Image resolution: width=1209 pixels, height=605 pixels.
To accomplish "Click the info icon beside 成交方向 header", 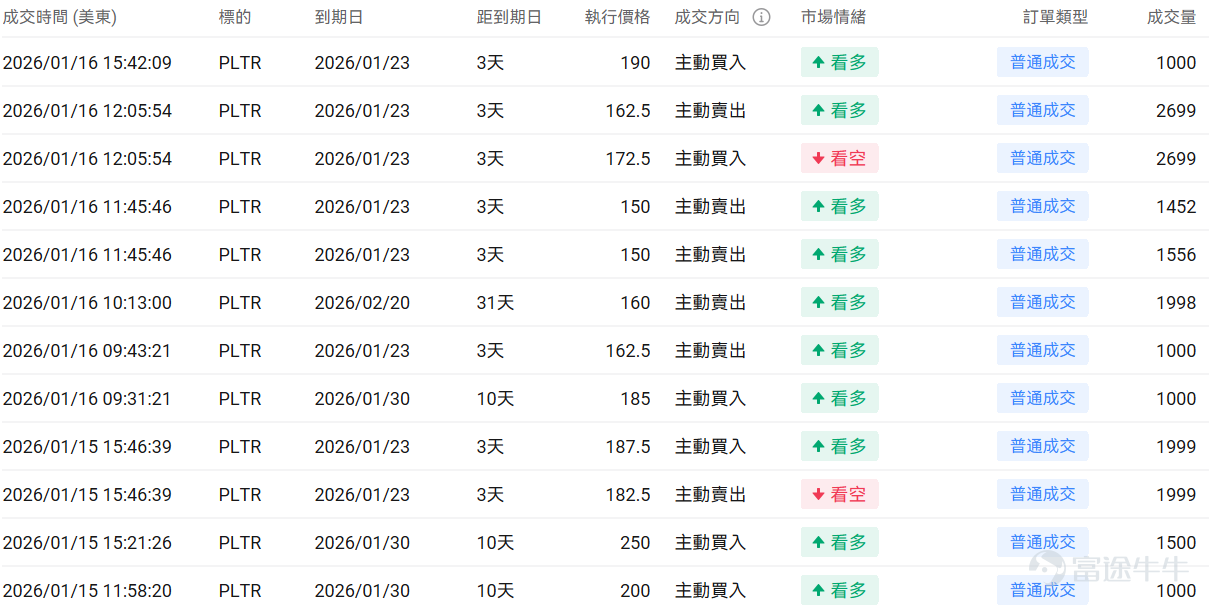I will click(x=761, y=17).
